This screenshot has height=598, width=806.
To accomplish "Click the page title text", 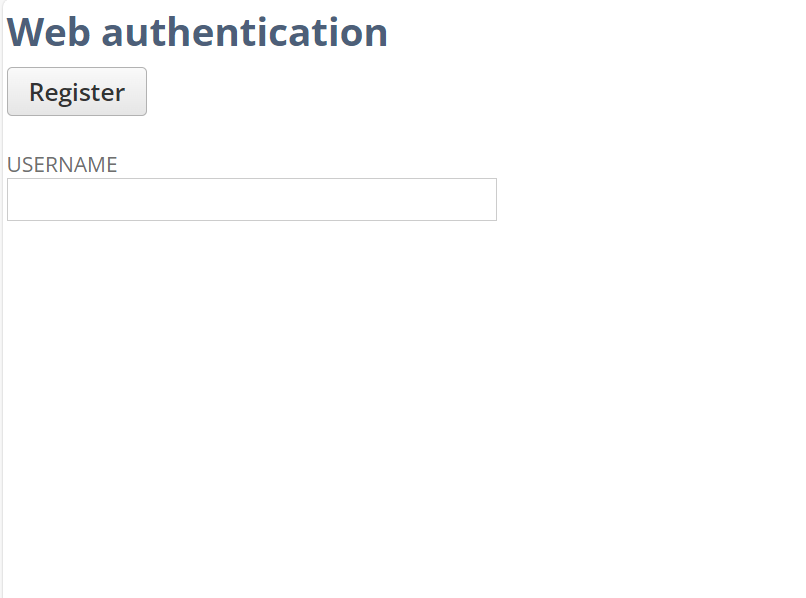I will tap(197, 32).
